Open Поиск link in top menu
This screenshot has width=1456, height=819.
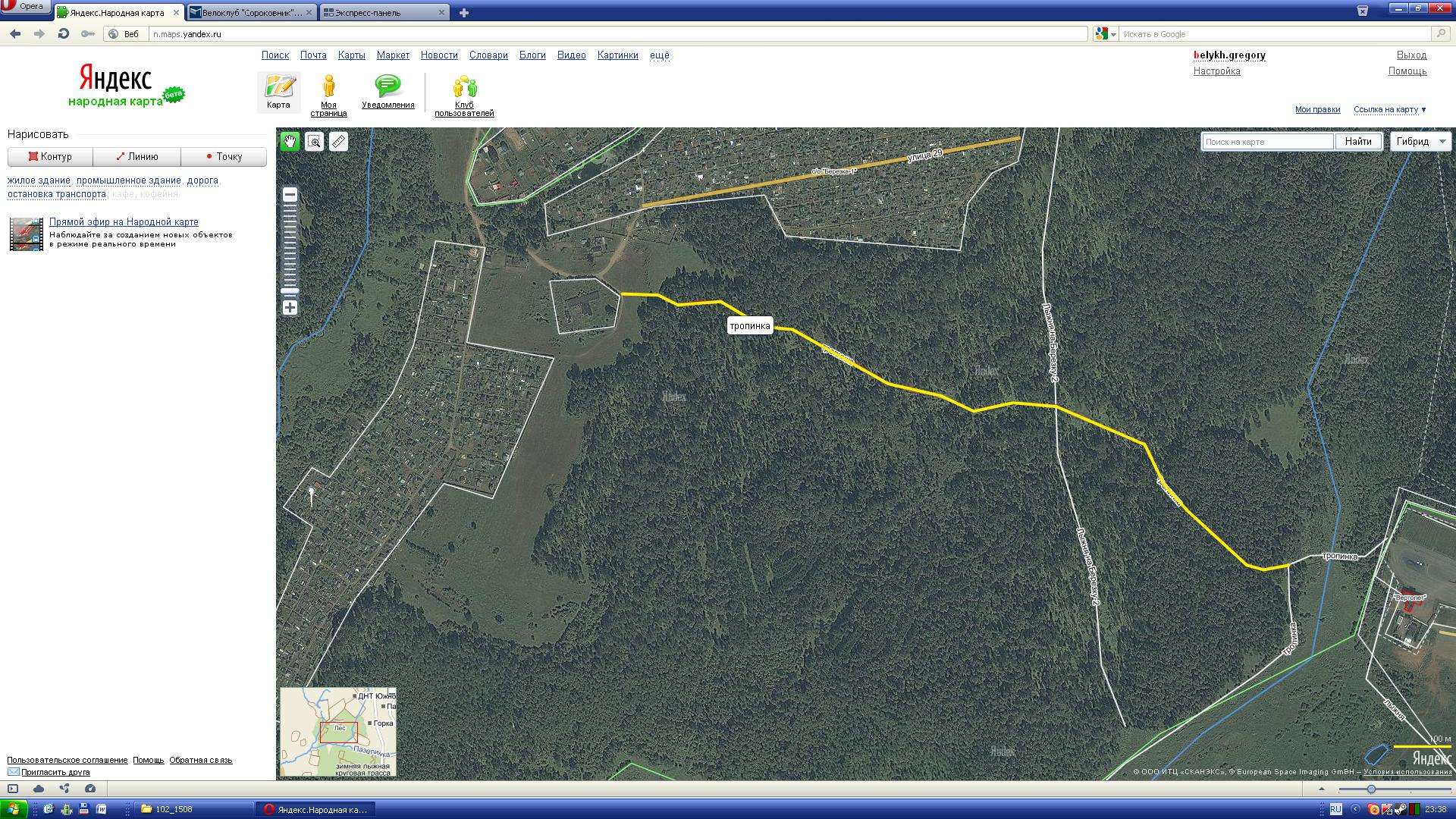275,55
